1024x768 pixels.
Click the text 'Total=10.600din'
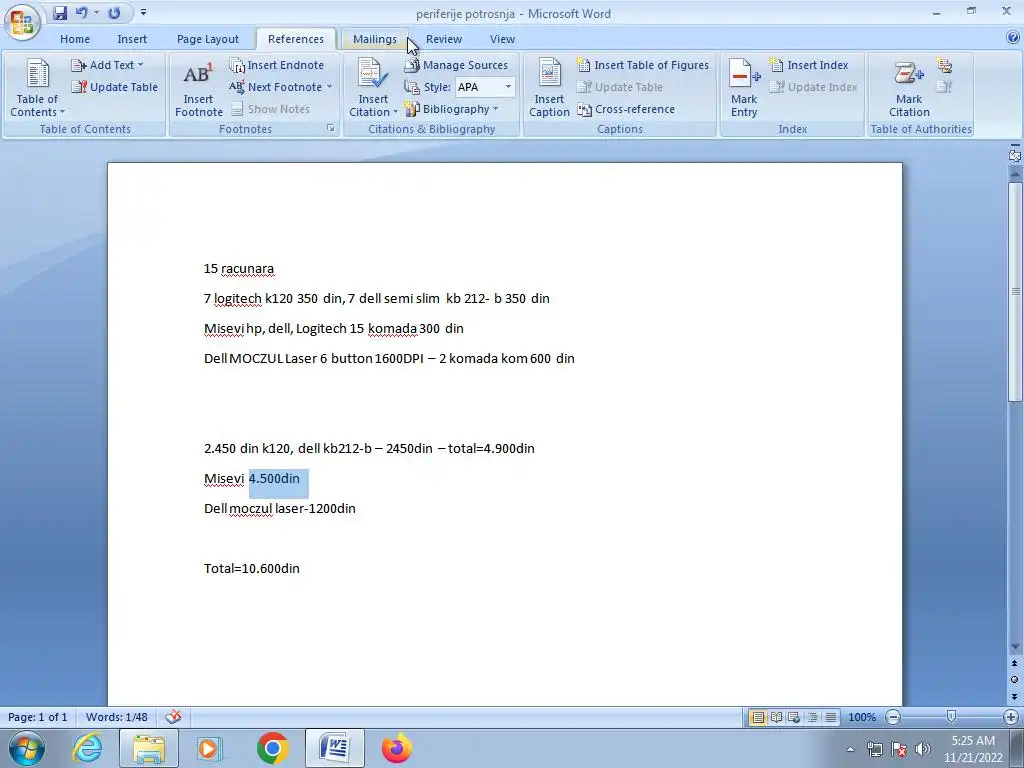coord(251,568)
